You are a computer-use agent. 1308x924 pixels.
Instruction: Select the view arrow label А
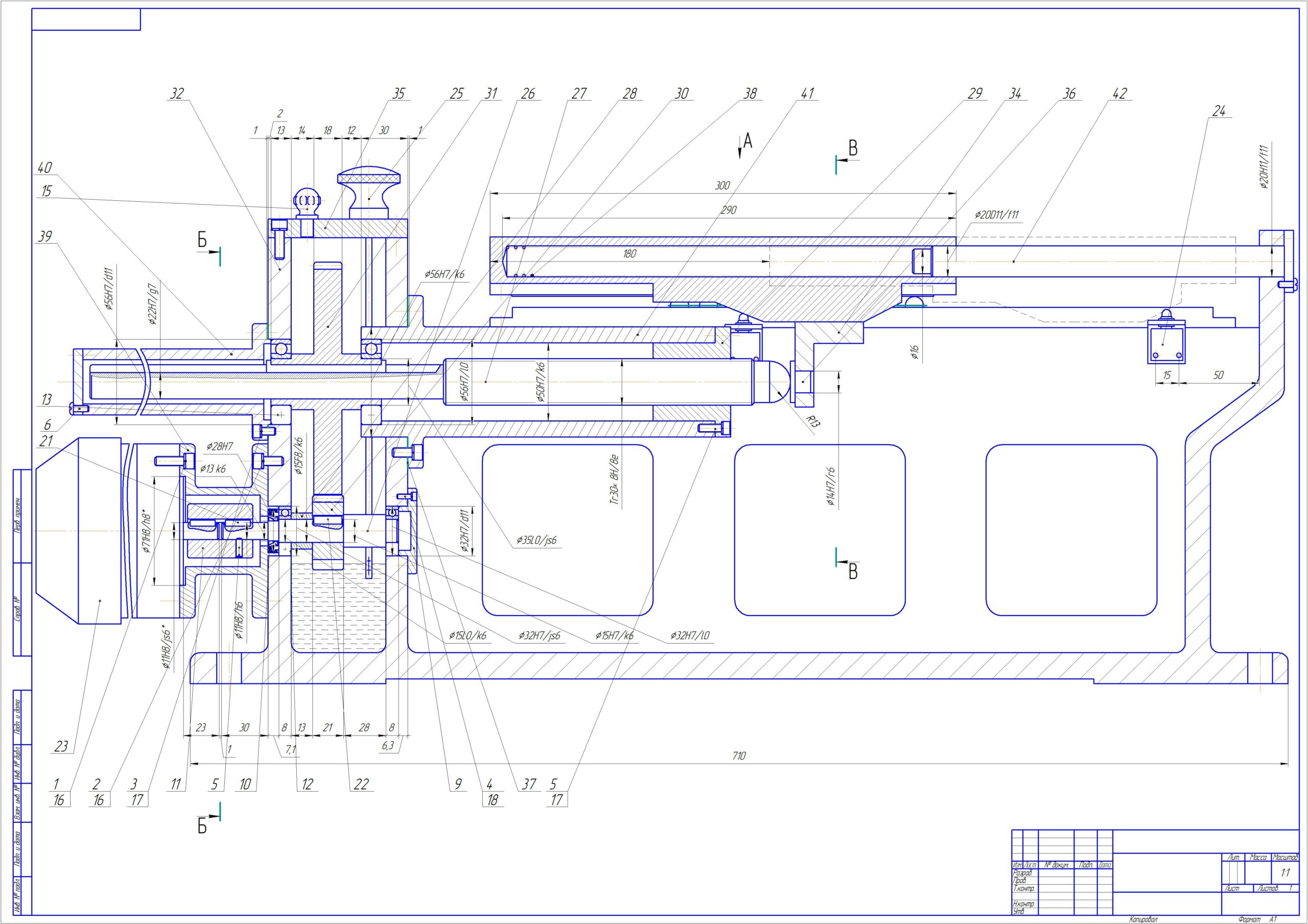[748, 140]
